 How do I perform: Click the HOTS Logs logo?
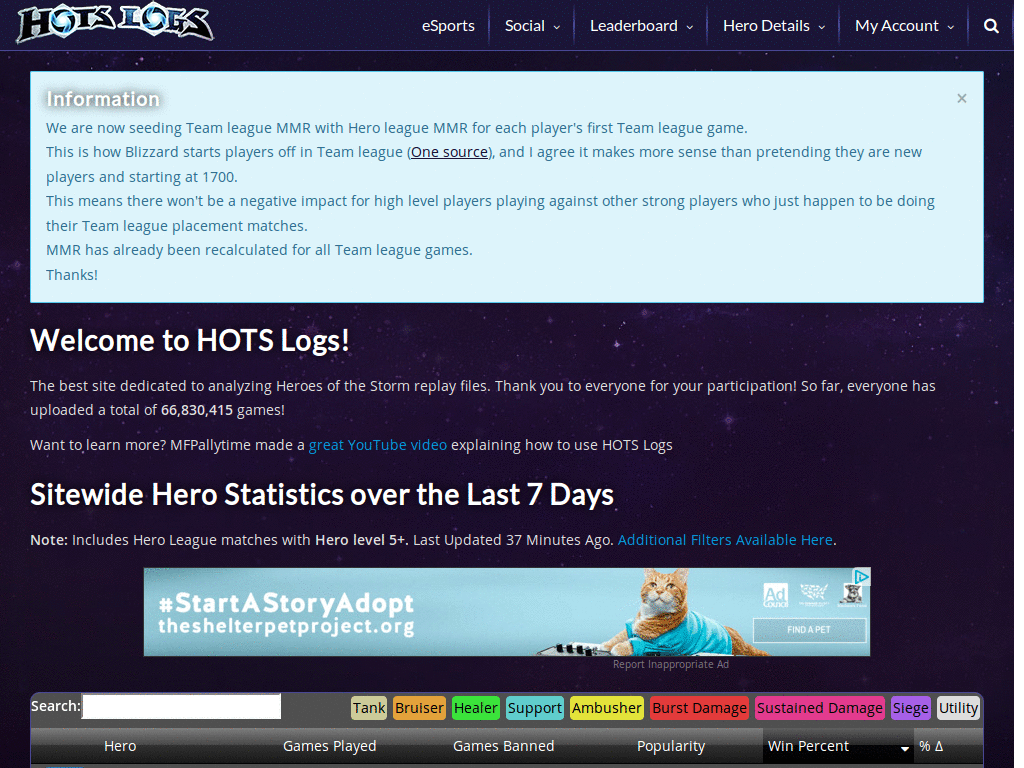tap(115, 22)
